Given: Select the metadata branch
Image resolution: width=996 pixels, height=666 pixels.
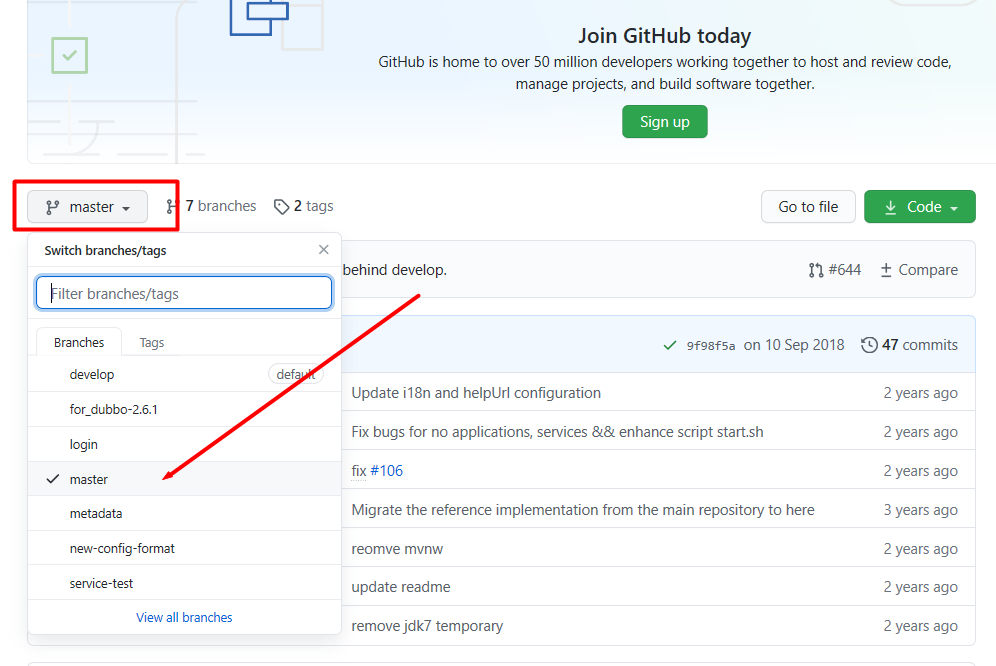Looking at the screenshot, I should (x=184, y=513).
